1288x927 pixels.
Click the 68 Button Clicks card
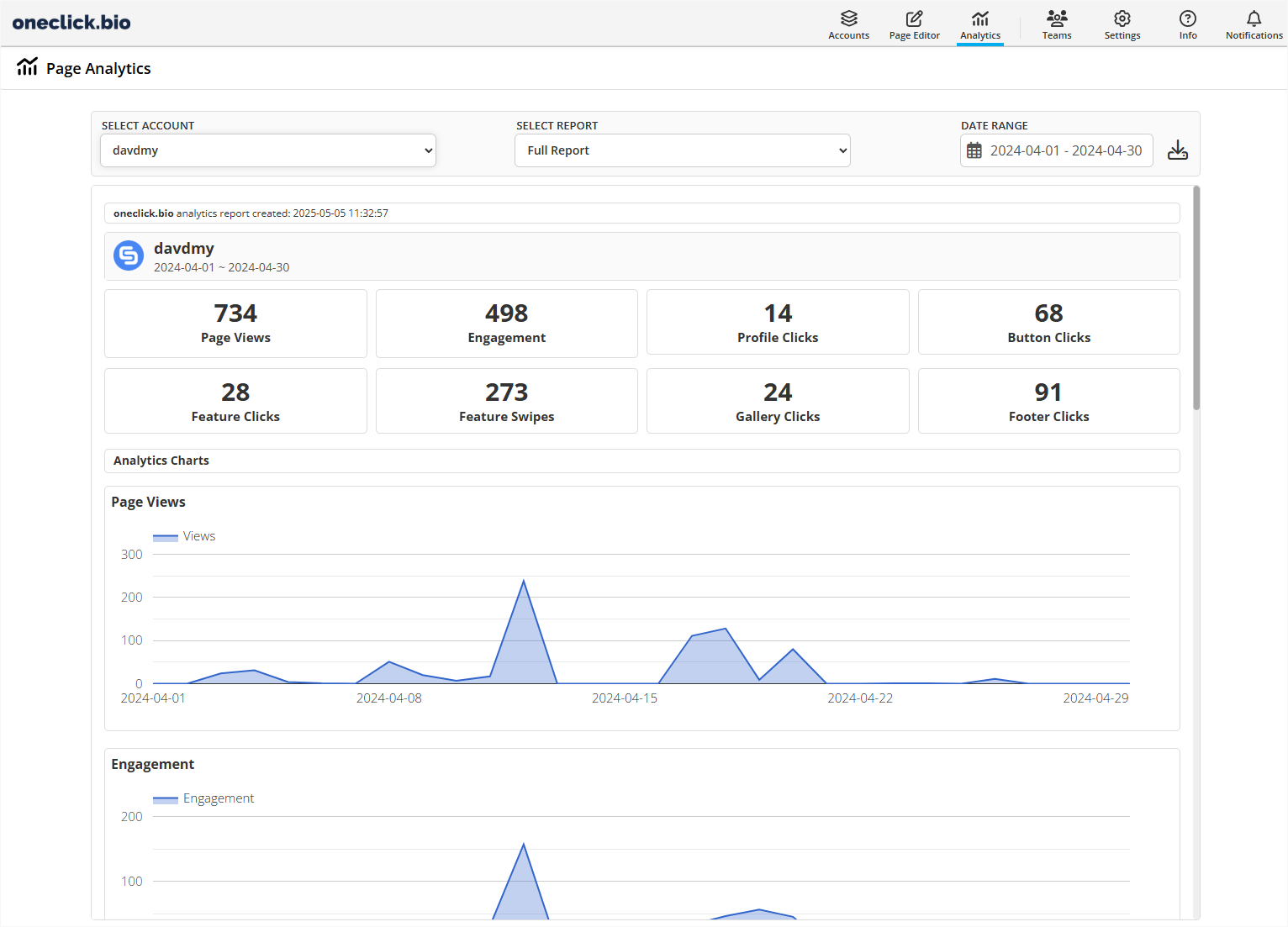click(x=1049, y=322)
